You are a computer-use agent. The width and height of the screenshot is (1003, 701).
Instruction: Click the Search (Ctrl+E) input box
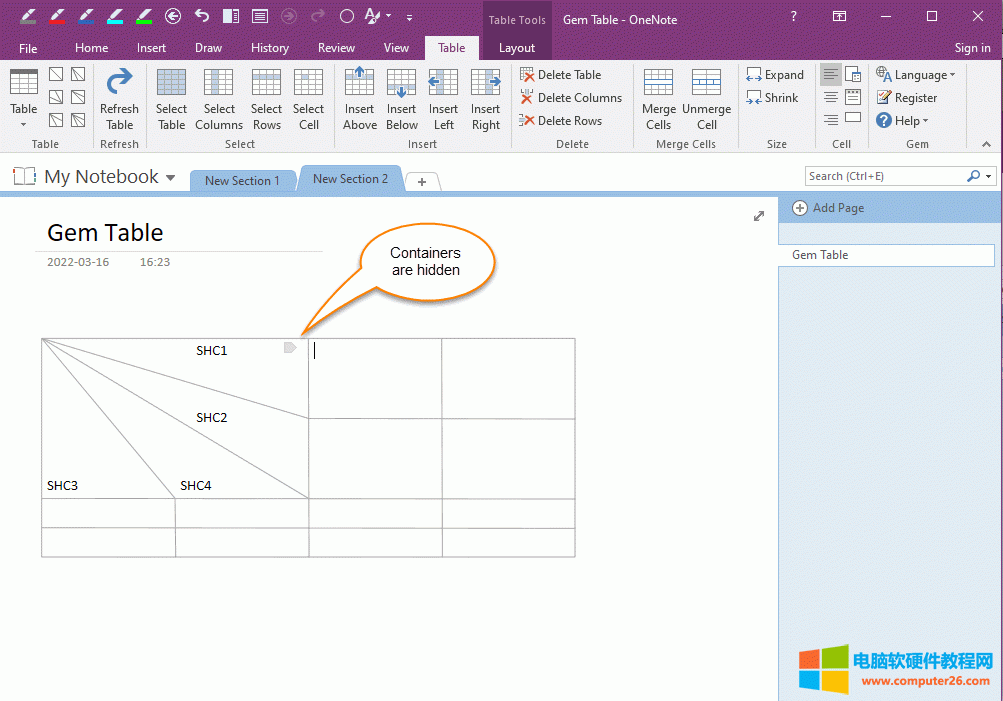885,176
